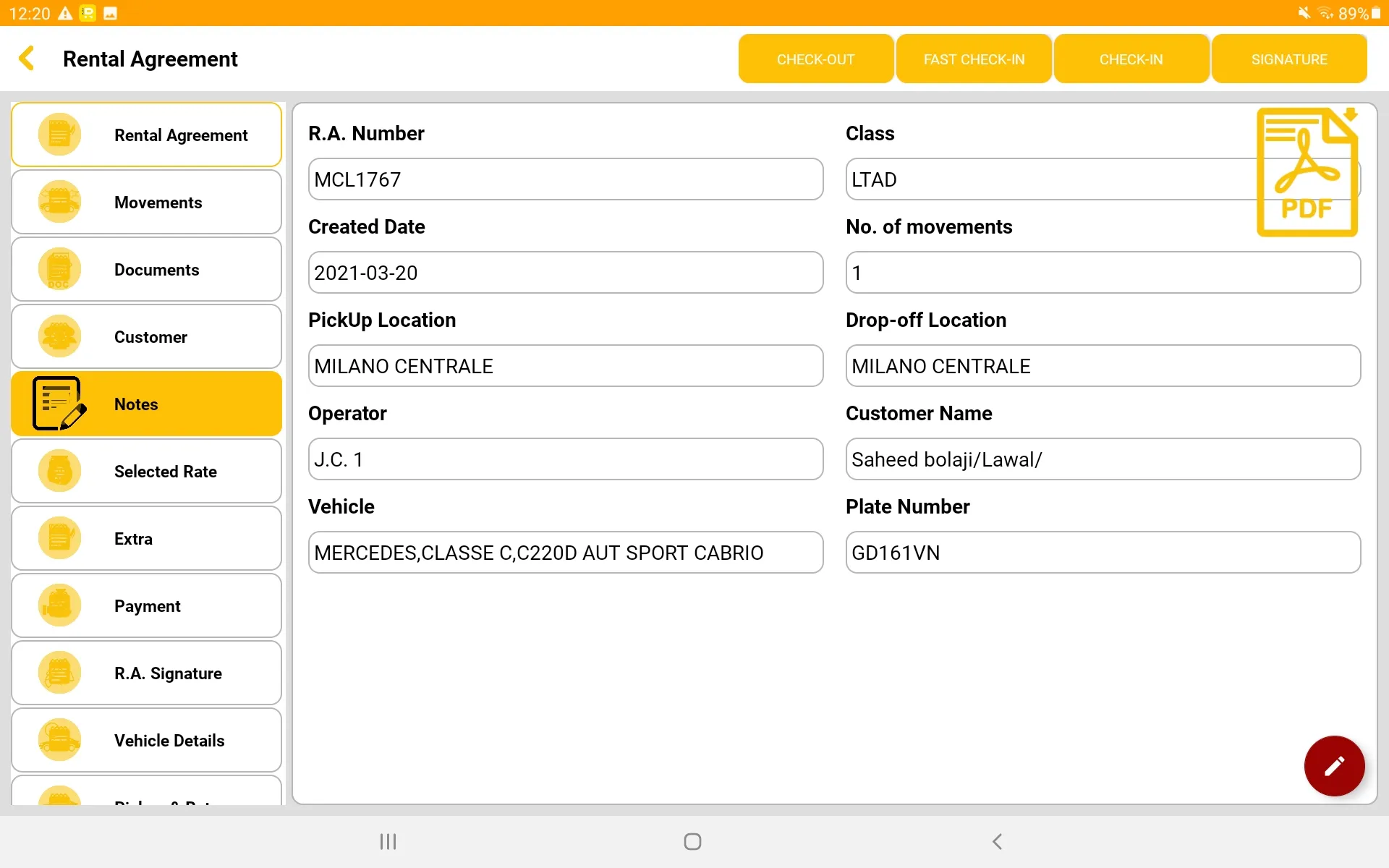Screen dimensions: 1389x868
Task: Expand the Extra section
Action: click(147, 539)
